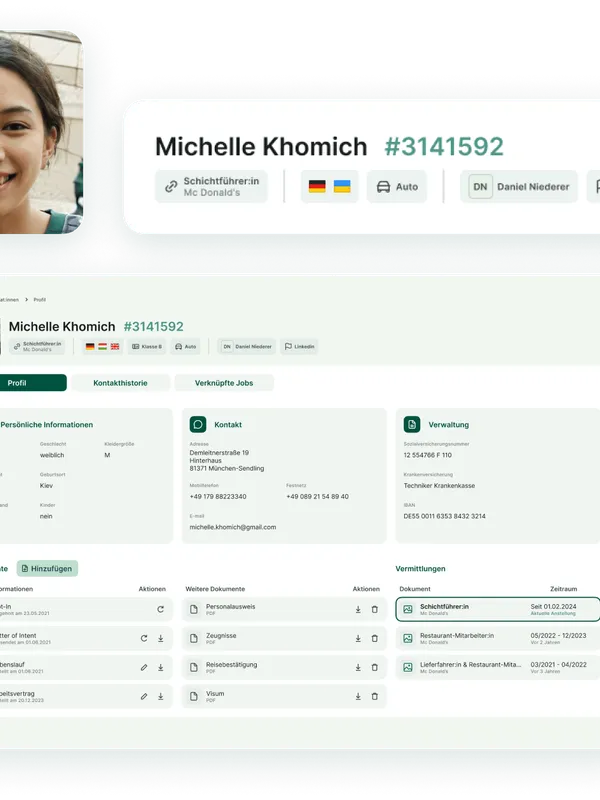Click the Zeugnisse file icon

(194, 638)
